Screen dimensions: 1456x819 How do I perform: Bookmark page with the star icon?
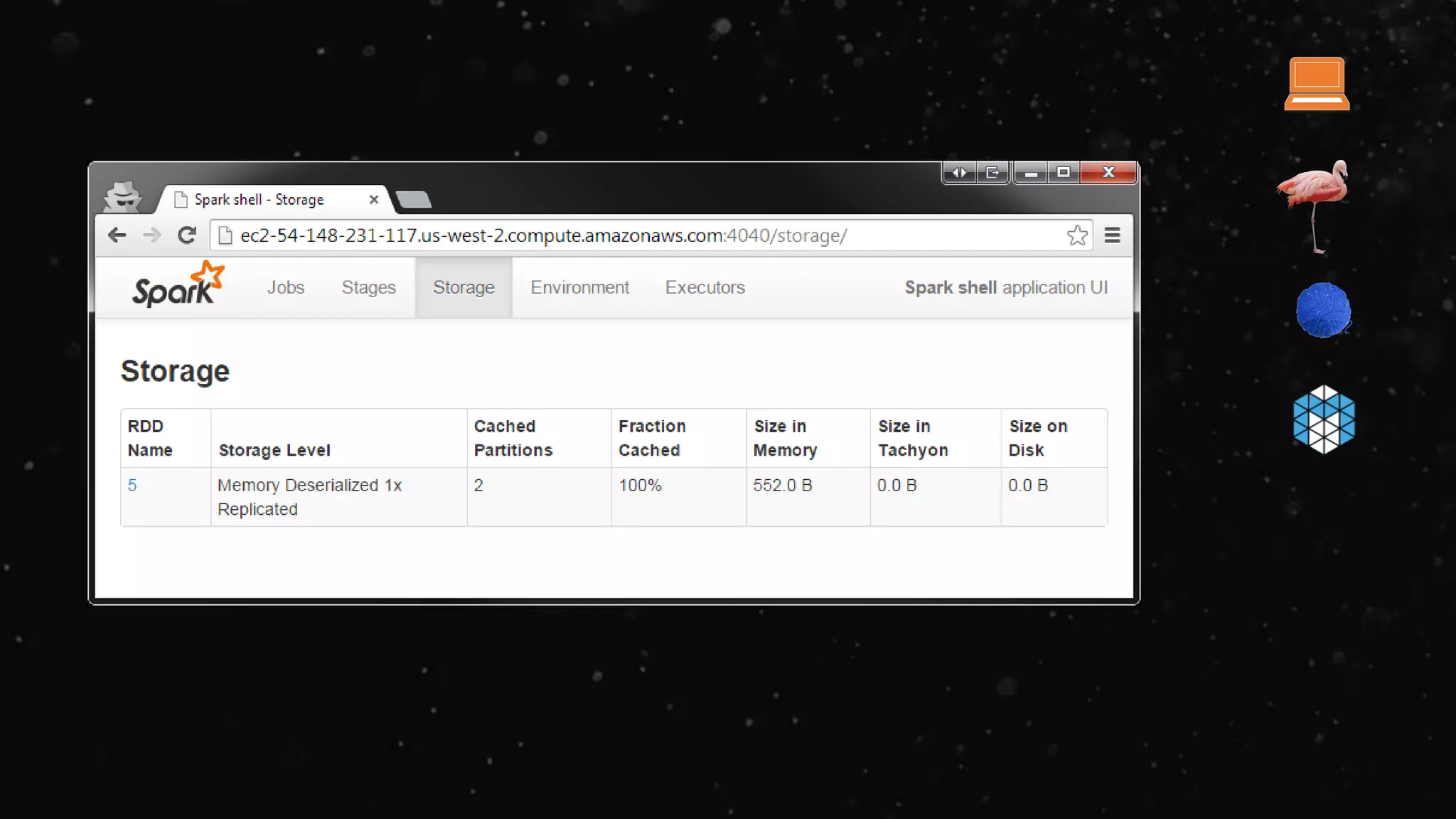tap(1077, 235)
